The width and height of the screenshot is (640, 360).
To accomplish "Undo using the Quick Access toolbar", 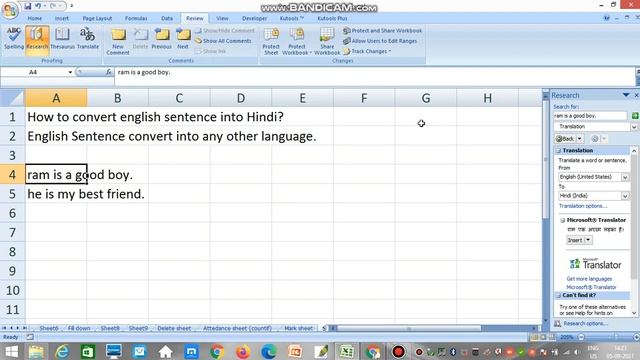I will [x=38, y=6].
